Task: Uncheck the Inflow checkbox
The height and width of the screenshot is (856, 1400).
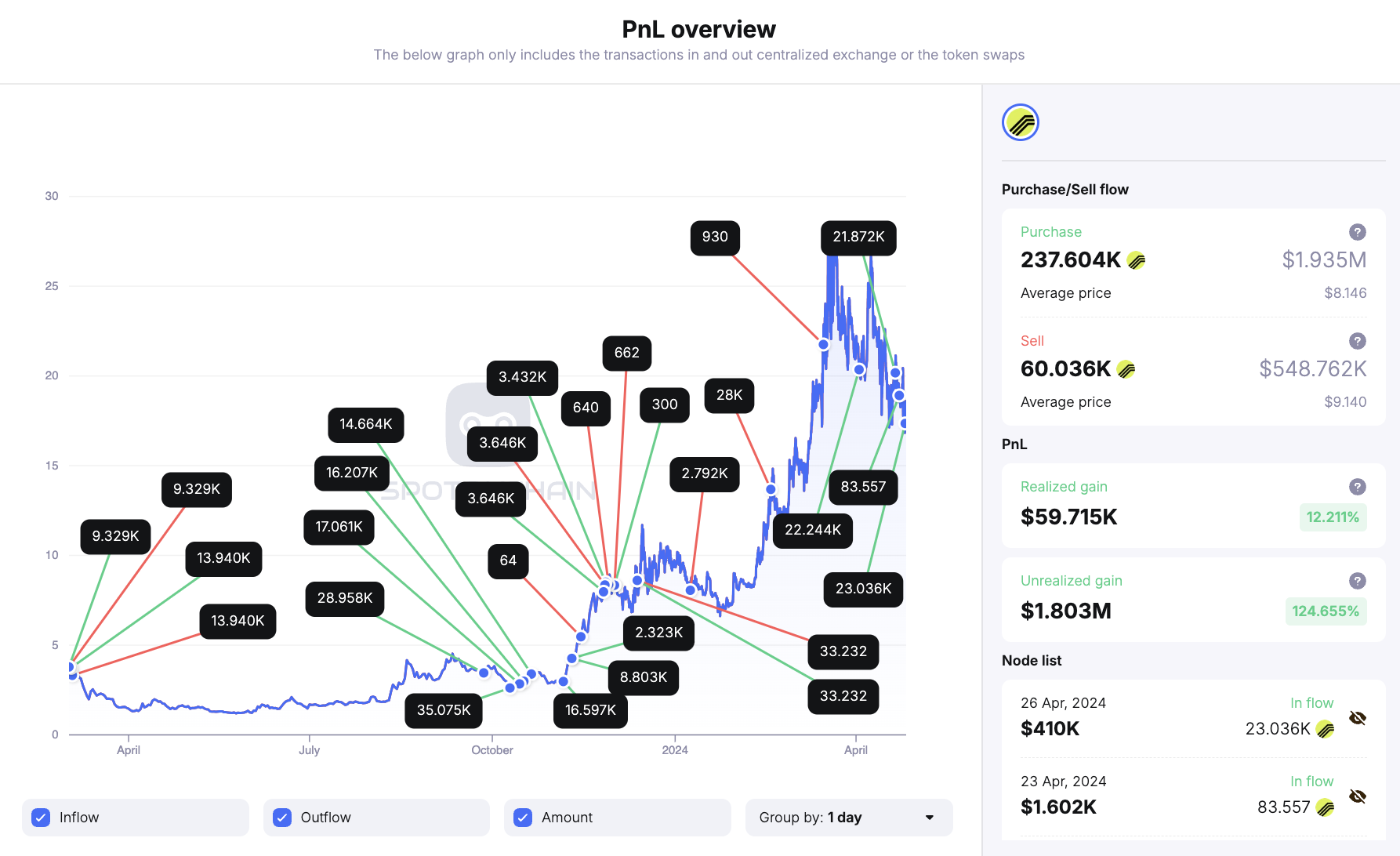Action: point(40,818)
